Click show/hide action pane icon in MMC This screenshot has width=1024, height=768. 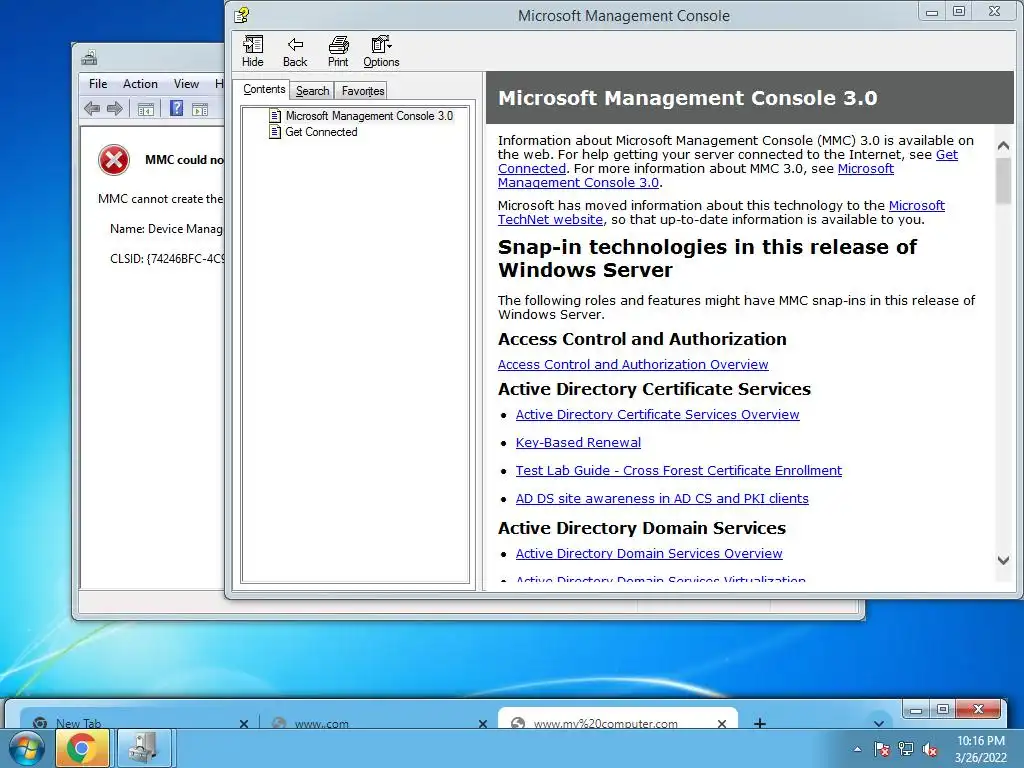200,109
